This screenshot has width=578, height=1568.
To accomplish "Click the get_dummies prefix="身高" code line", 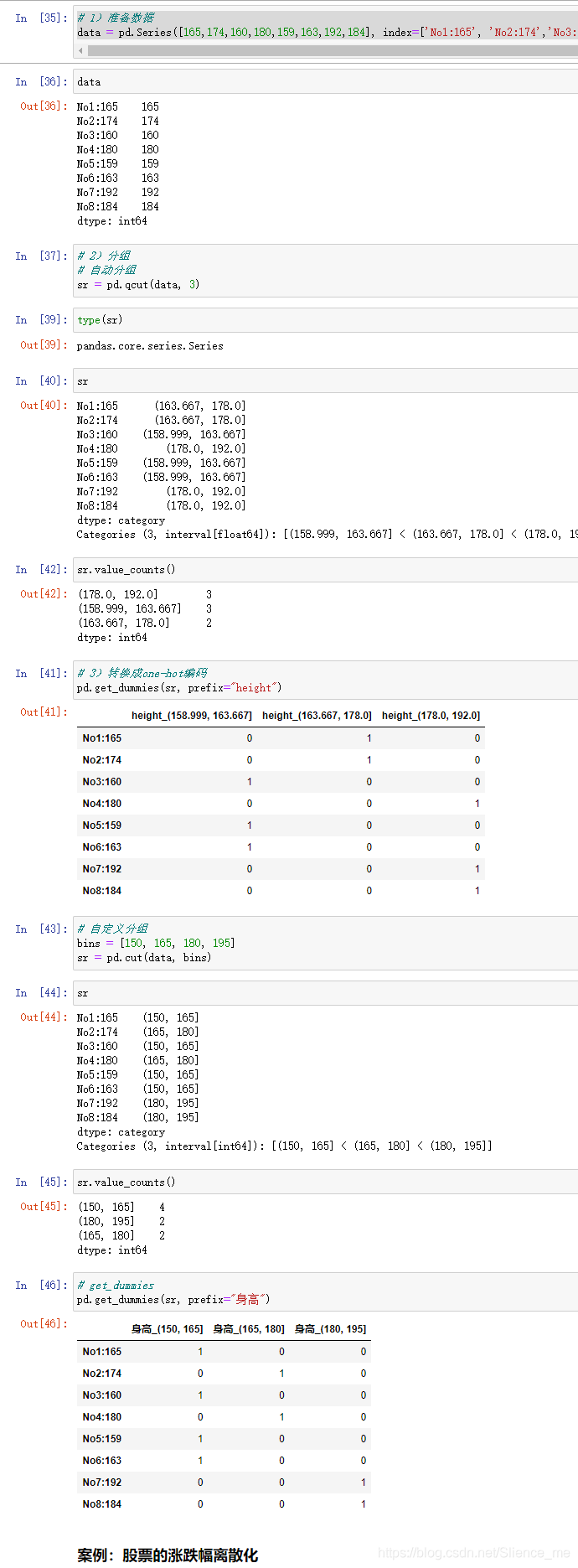I will [173, 1300].
